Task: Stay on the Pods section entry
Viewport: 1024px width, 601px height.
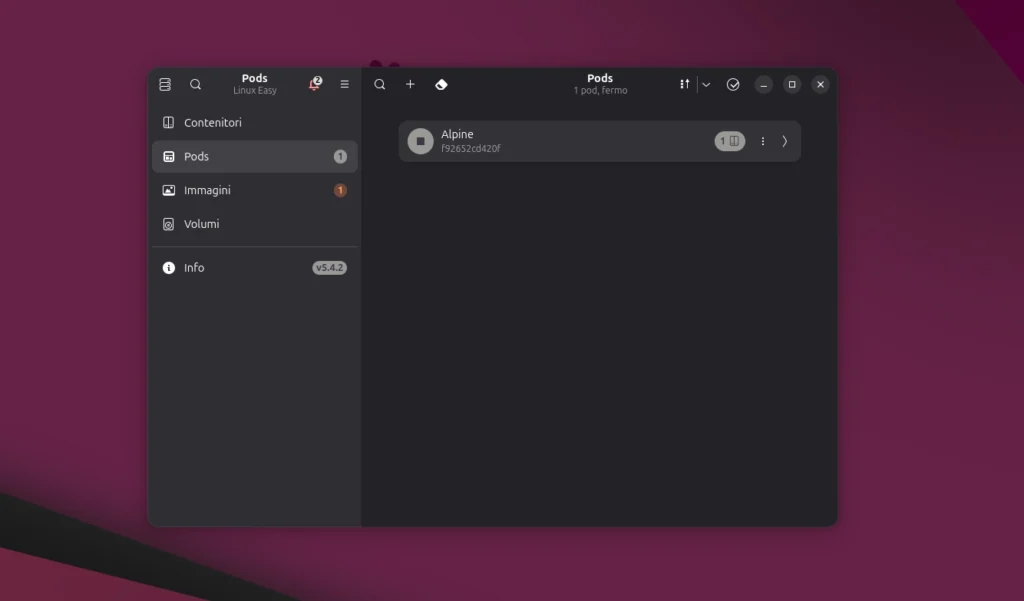Action: pyautogui.click(x=196, y=156)
